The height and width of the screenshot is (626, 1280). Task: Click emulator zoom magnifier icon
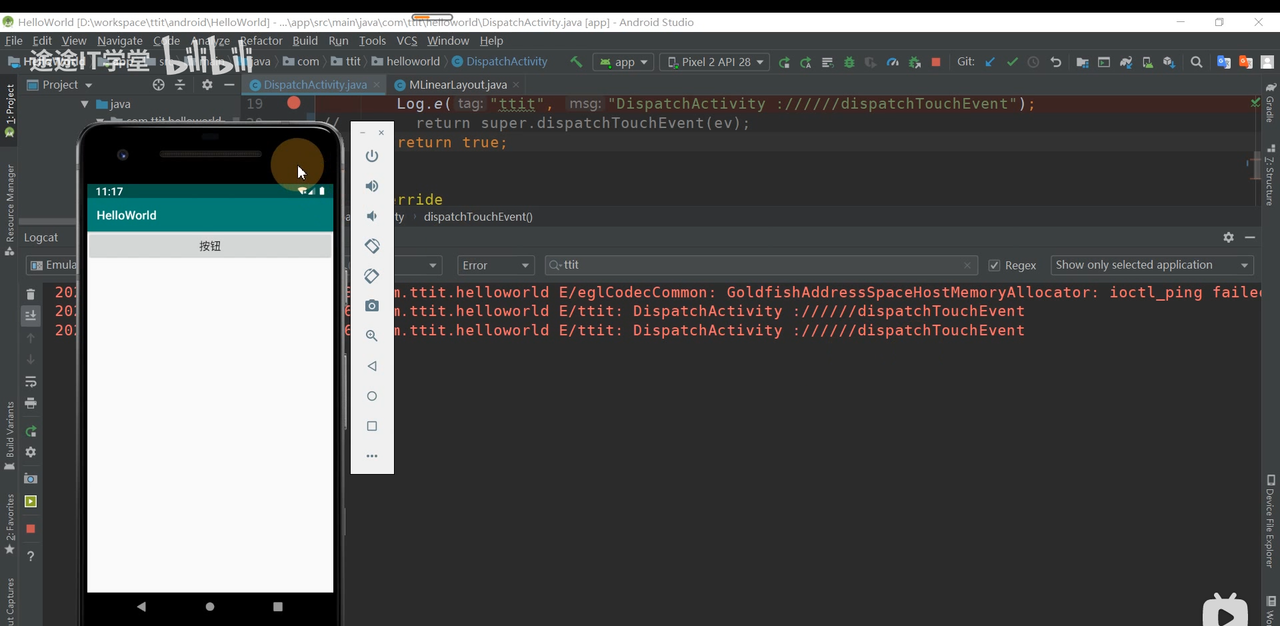[372, 336]
